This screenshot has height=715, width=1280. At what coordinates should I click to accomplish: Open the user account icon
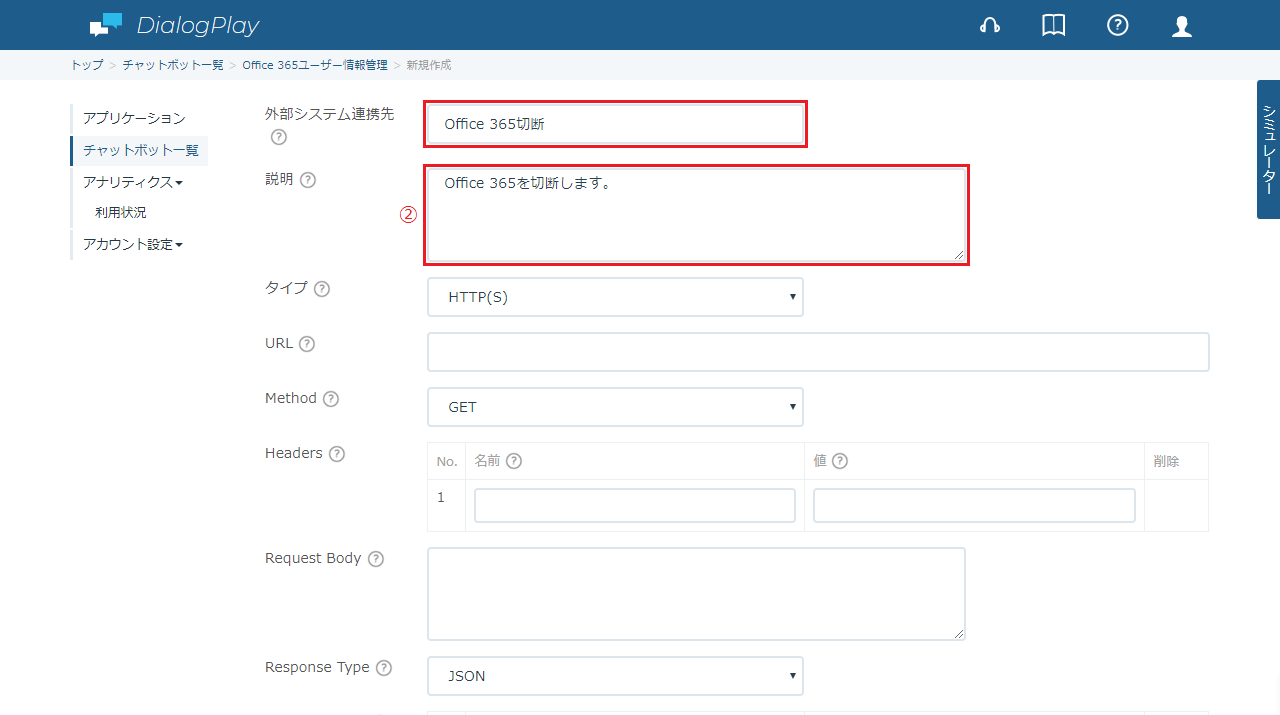coord(1182,26)
